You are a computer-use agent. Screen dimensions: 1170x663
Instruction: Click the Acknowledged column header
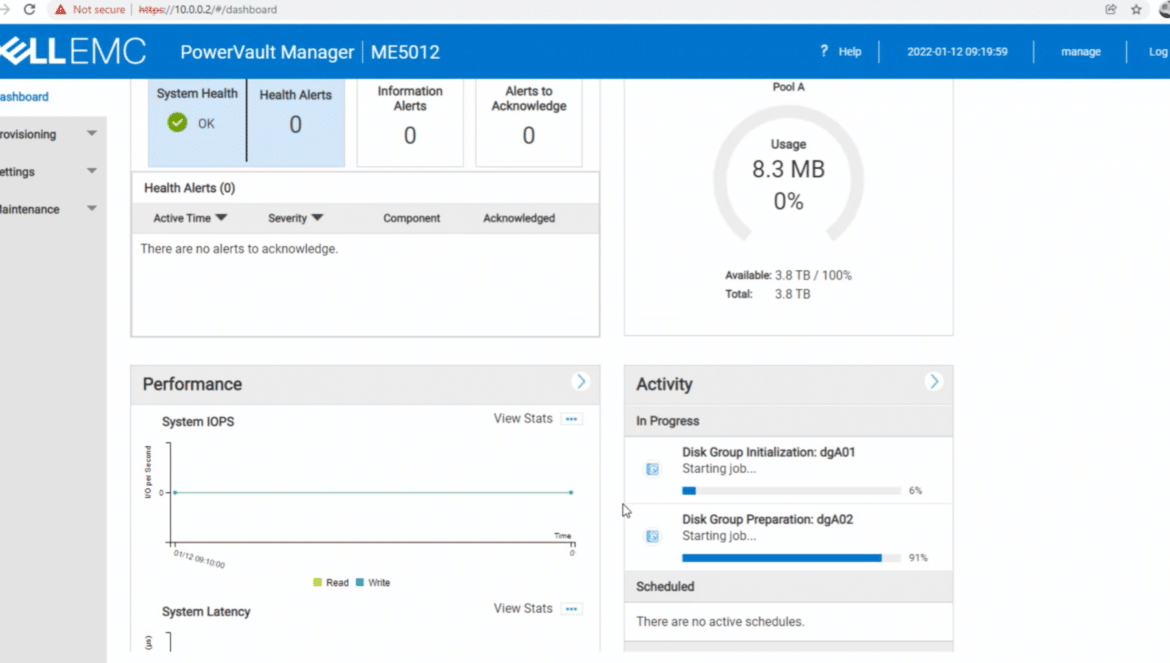click(x=519, y=218)
